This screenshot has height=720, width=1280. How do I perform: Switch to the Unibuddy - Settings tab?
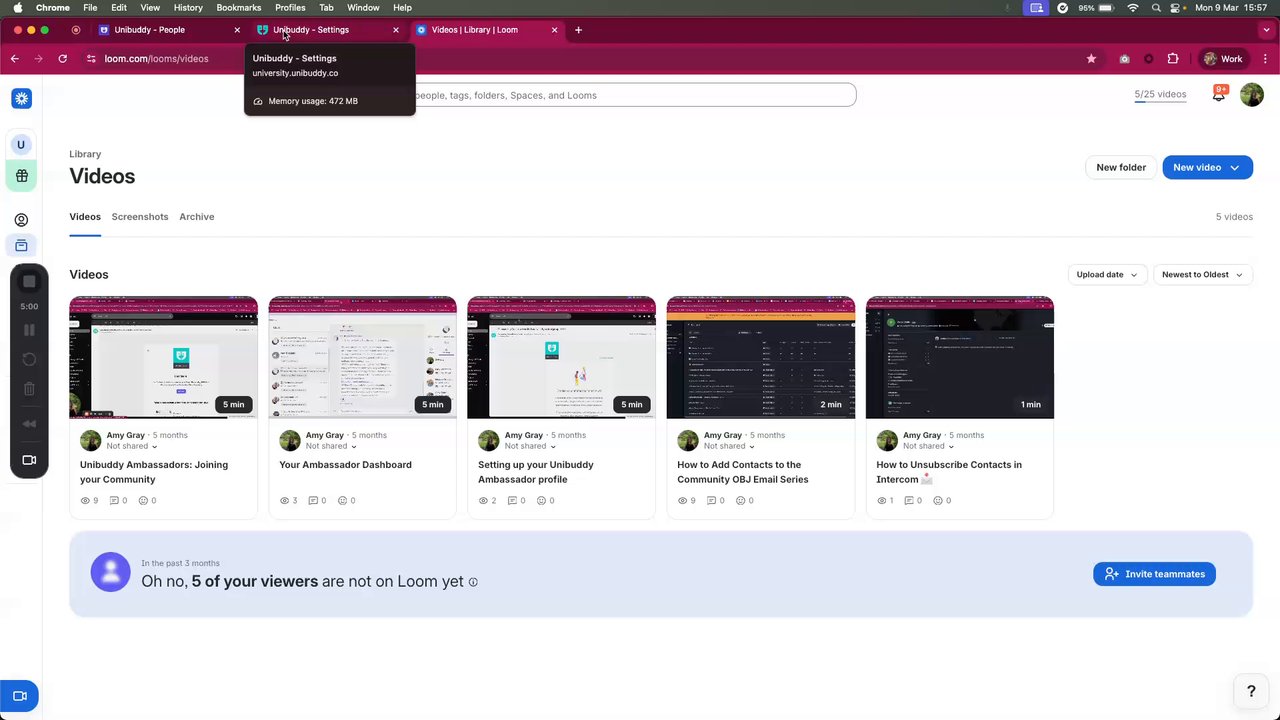click(327, 30)
